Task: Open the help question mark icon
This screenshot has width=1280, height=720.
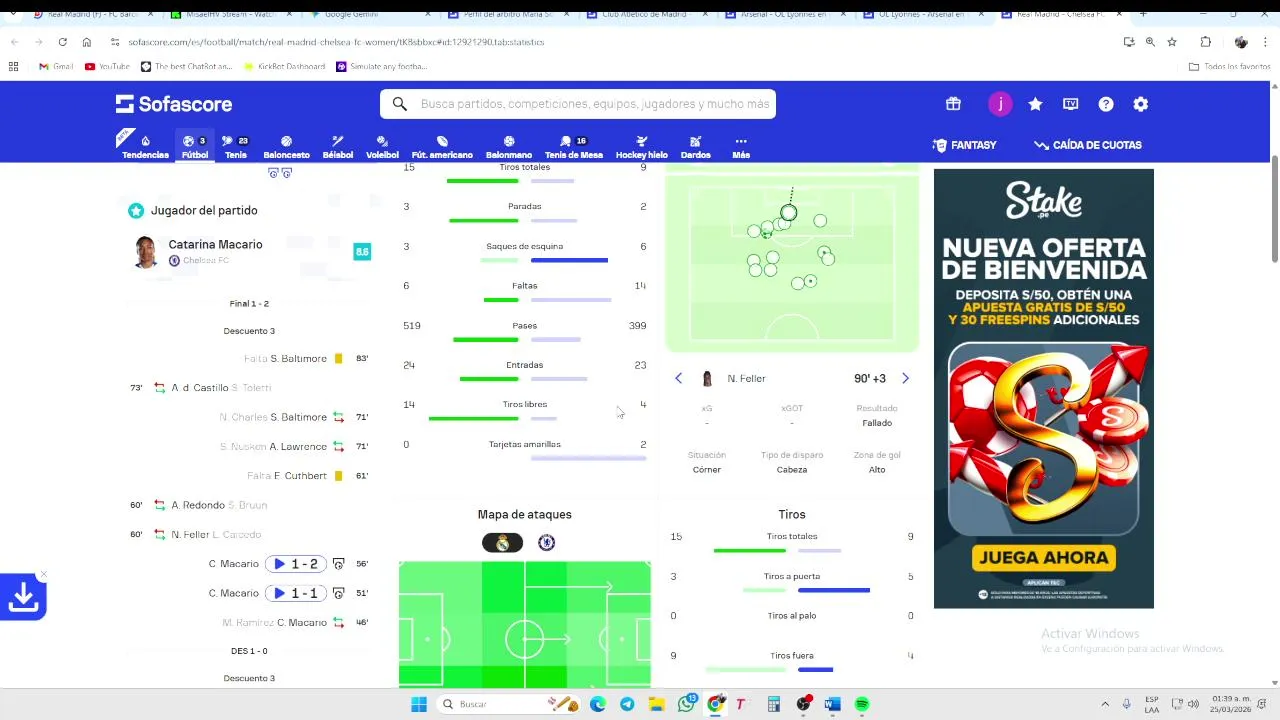Action: click(x=1105, y=104)
